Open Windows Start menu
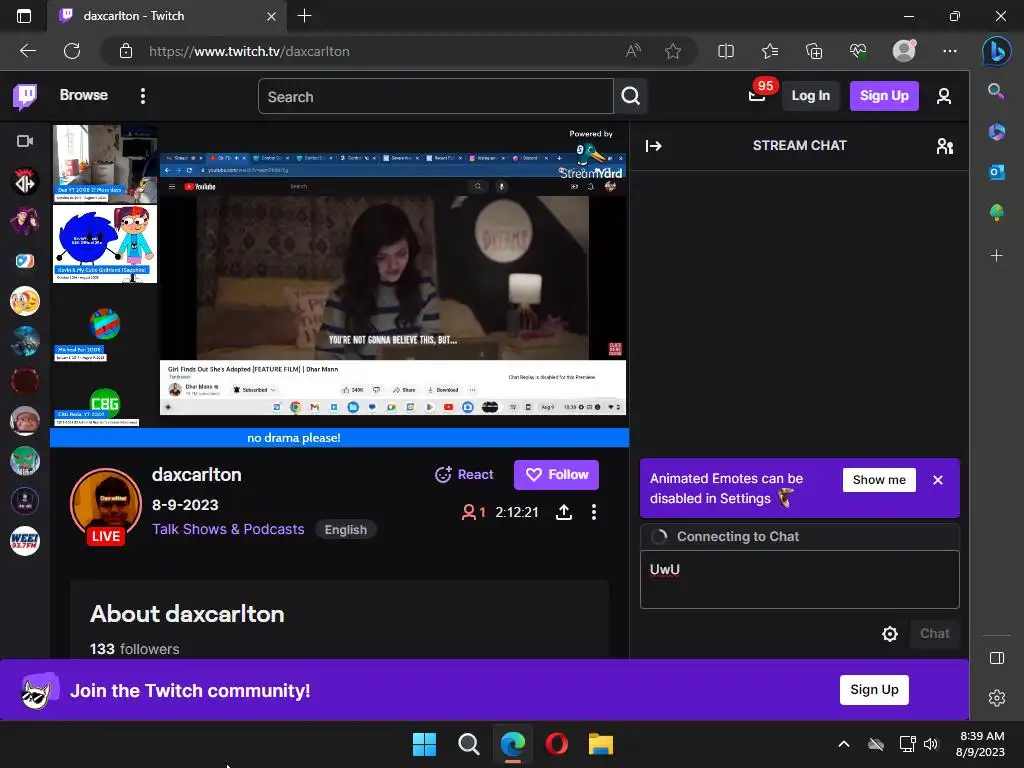 424,744
